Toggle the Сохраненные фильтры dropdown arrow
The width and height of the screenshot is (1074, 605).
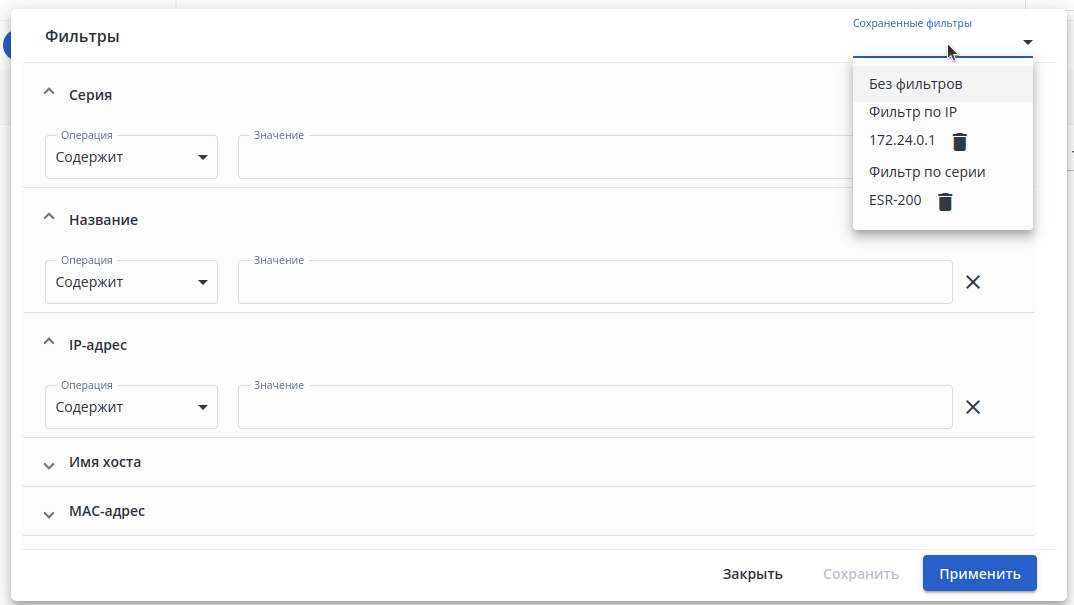coord(1027,42)
